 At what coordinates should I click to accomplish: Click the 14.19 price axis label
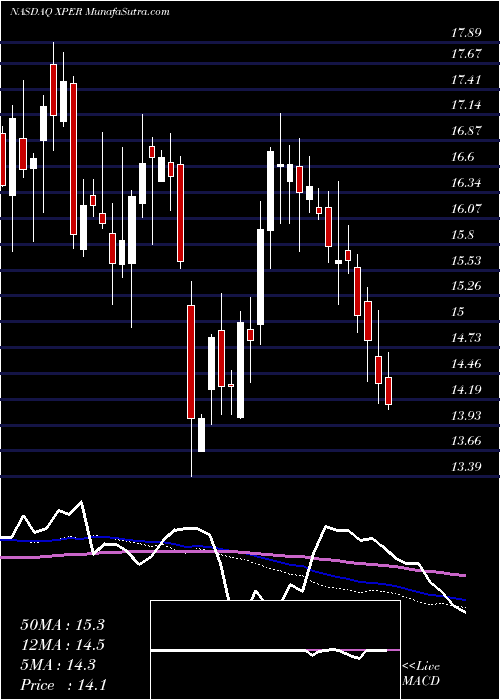pos(466,390)
